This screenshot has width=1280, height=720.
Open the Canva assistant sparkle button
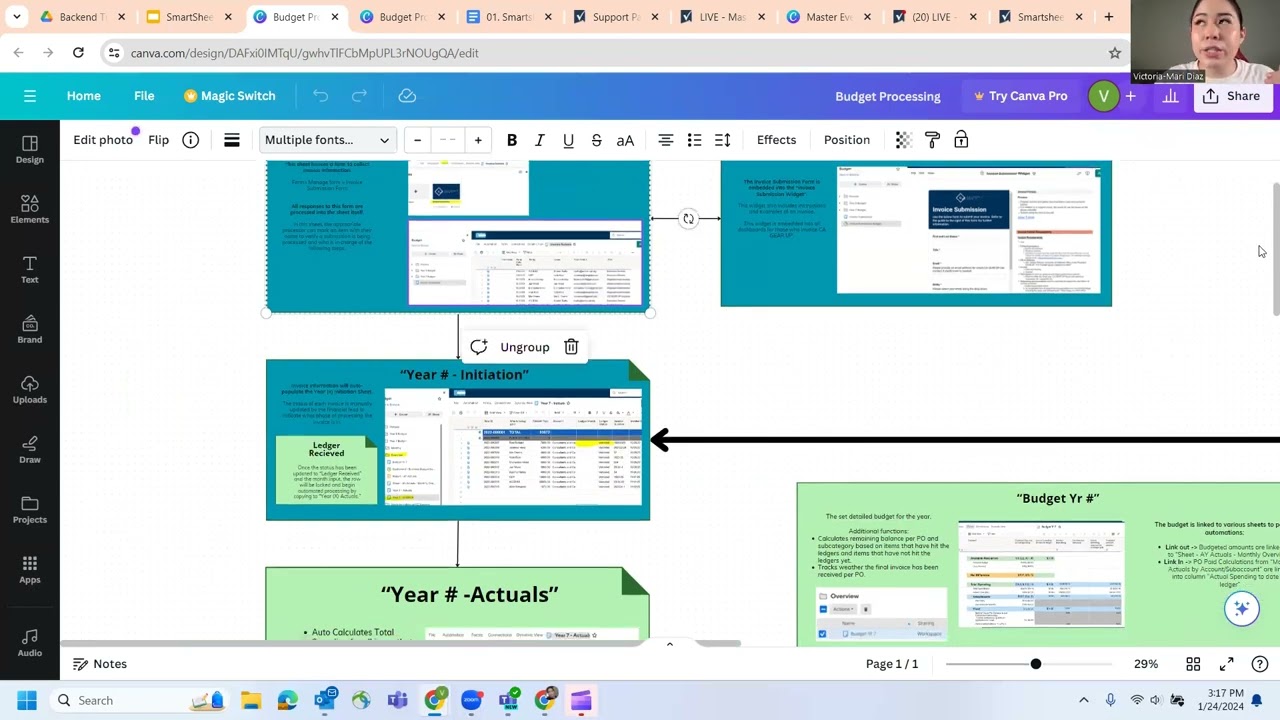[x=1241, y=608]
